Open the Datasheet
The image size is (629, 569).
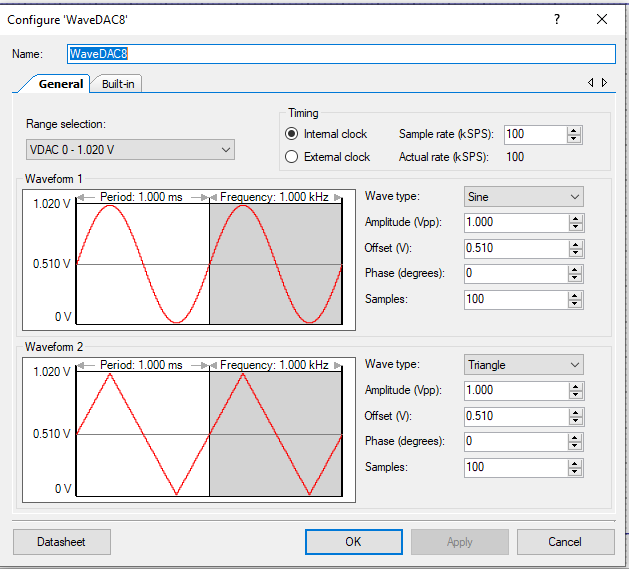click(61, 542)
